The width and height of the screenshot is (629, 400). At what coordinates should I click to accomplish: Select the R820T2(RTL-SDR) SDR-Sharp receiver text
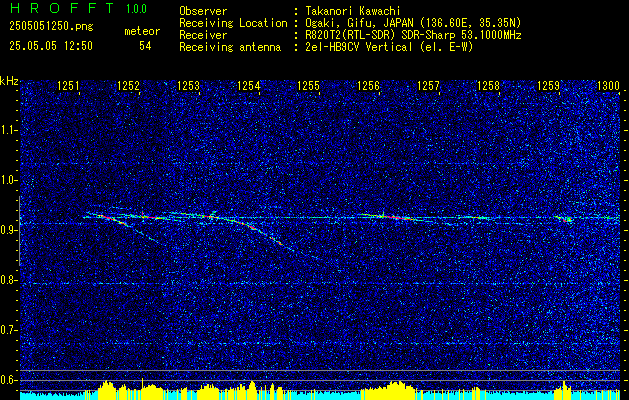tap(413, 35)
